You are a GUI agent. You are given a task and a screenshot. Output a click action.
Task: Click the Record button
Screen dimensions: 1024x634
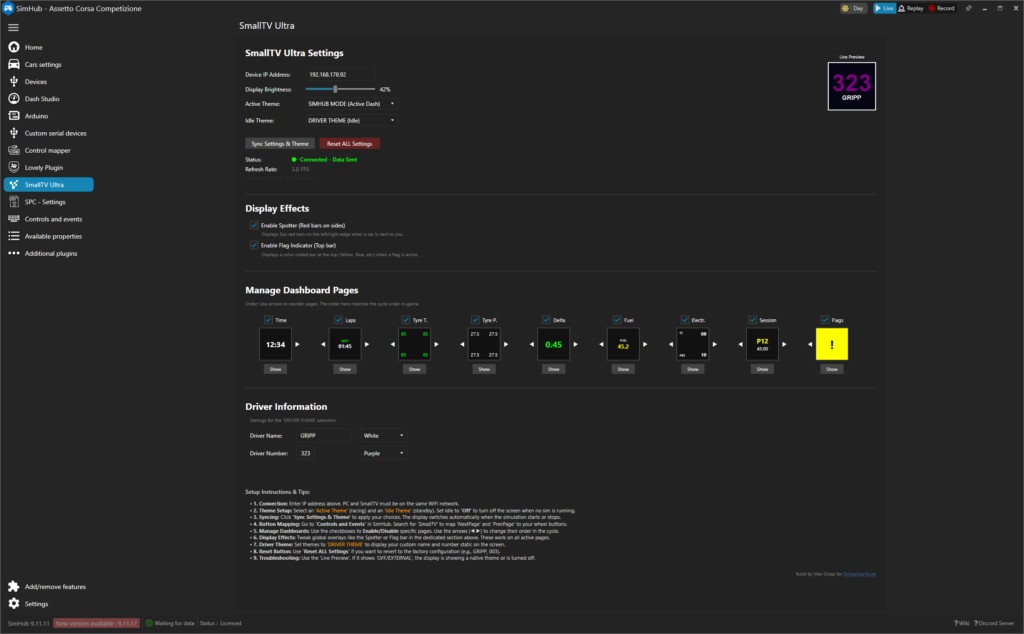(942, 8)
